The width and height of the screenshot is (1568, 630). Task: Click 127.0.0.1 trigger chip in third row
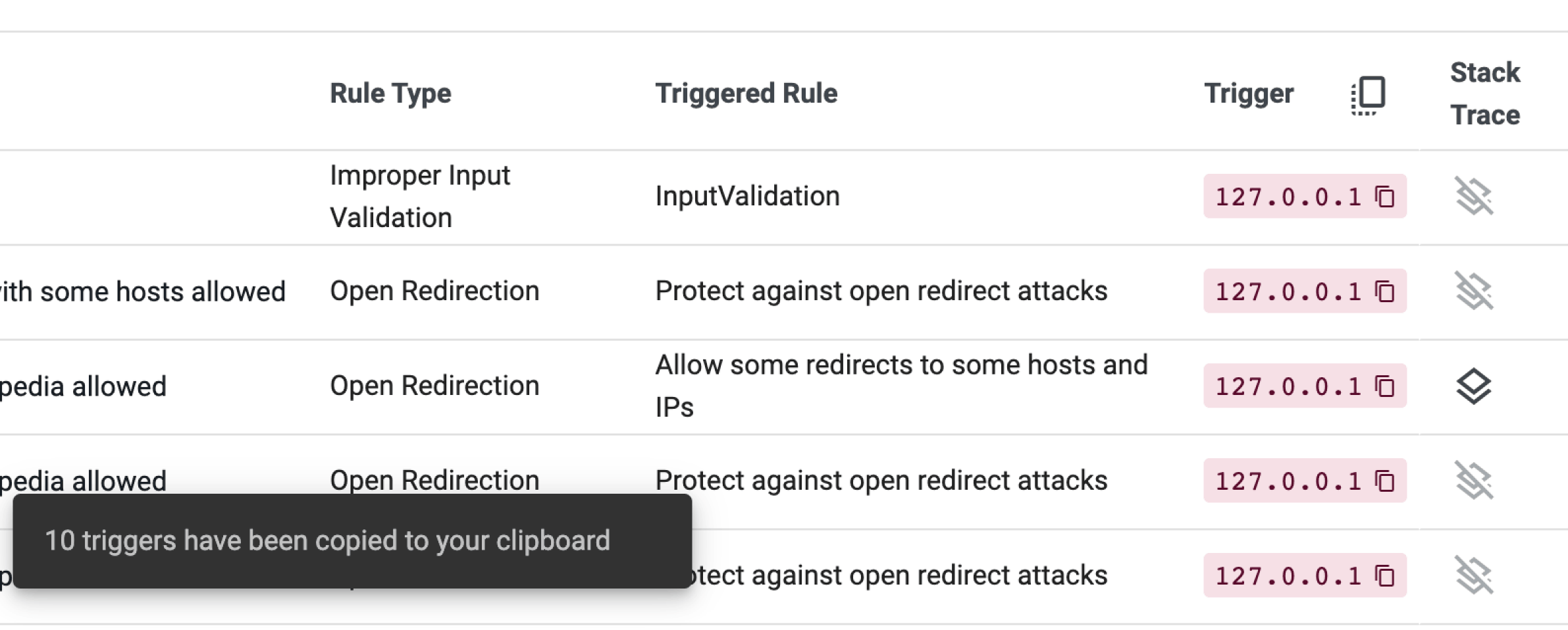(x=1305, y=386)
